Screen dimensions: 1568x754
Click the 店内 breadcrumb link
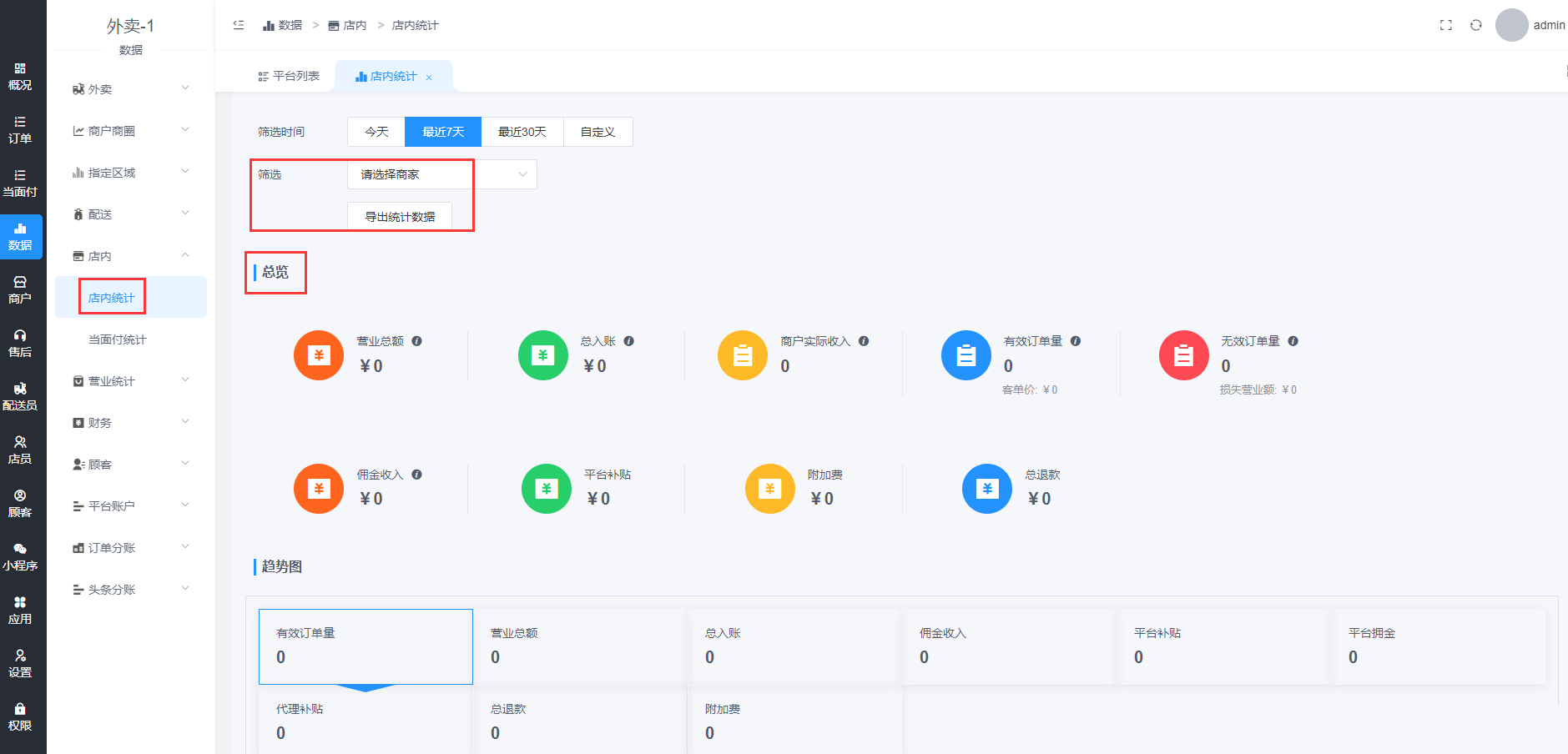(348, 25)
